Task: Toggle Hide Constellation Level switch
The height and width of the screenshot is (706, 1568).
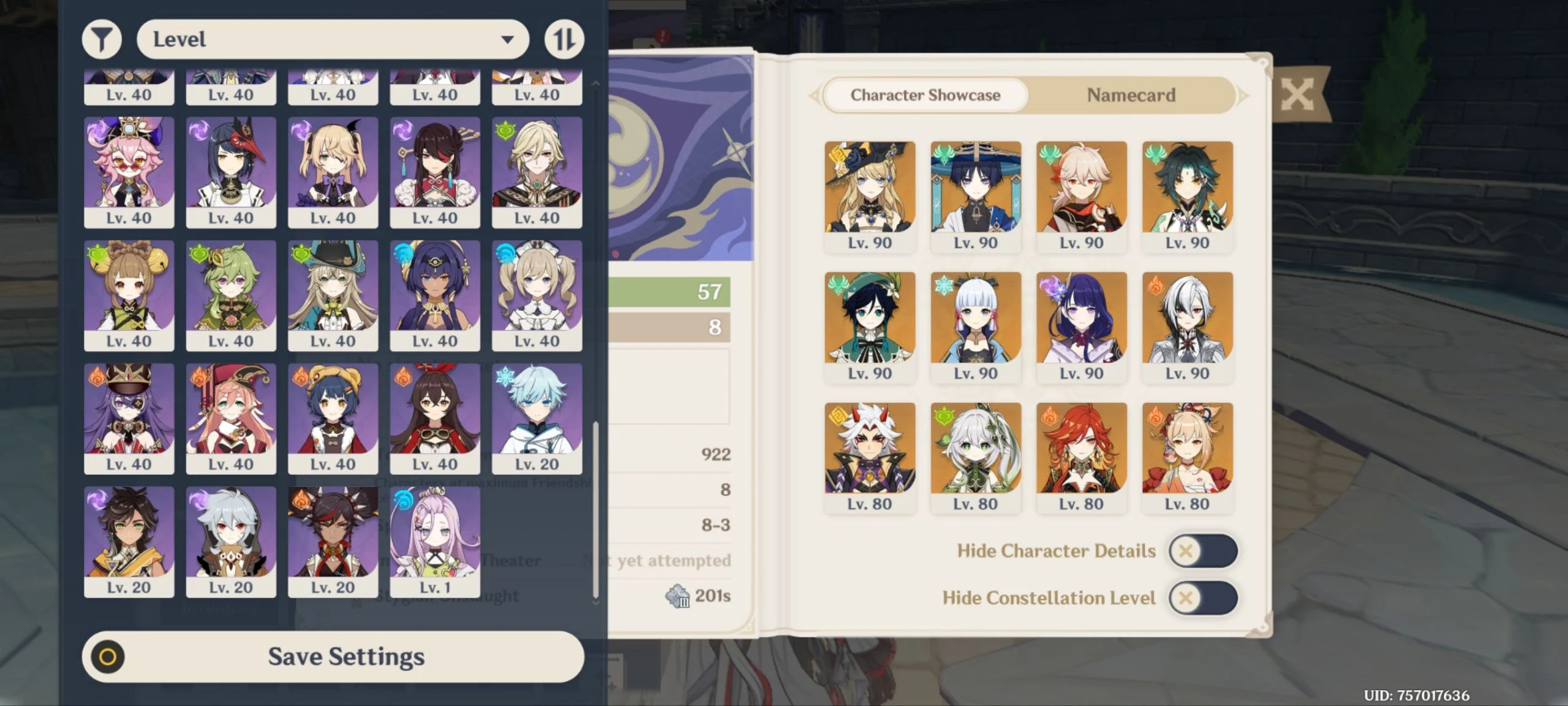Action: (x=1202, y=598)
